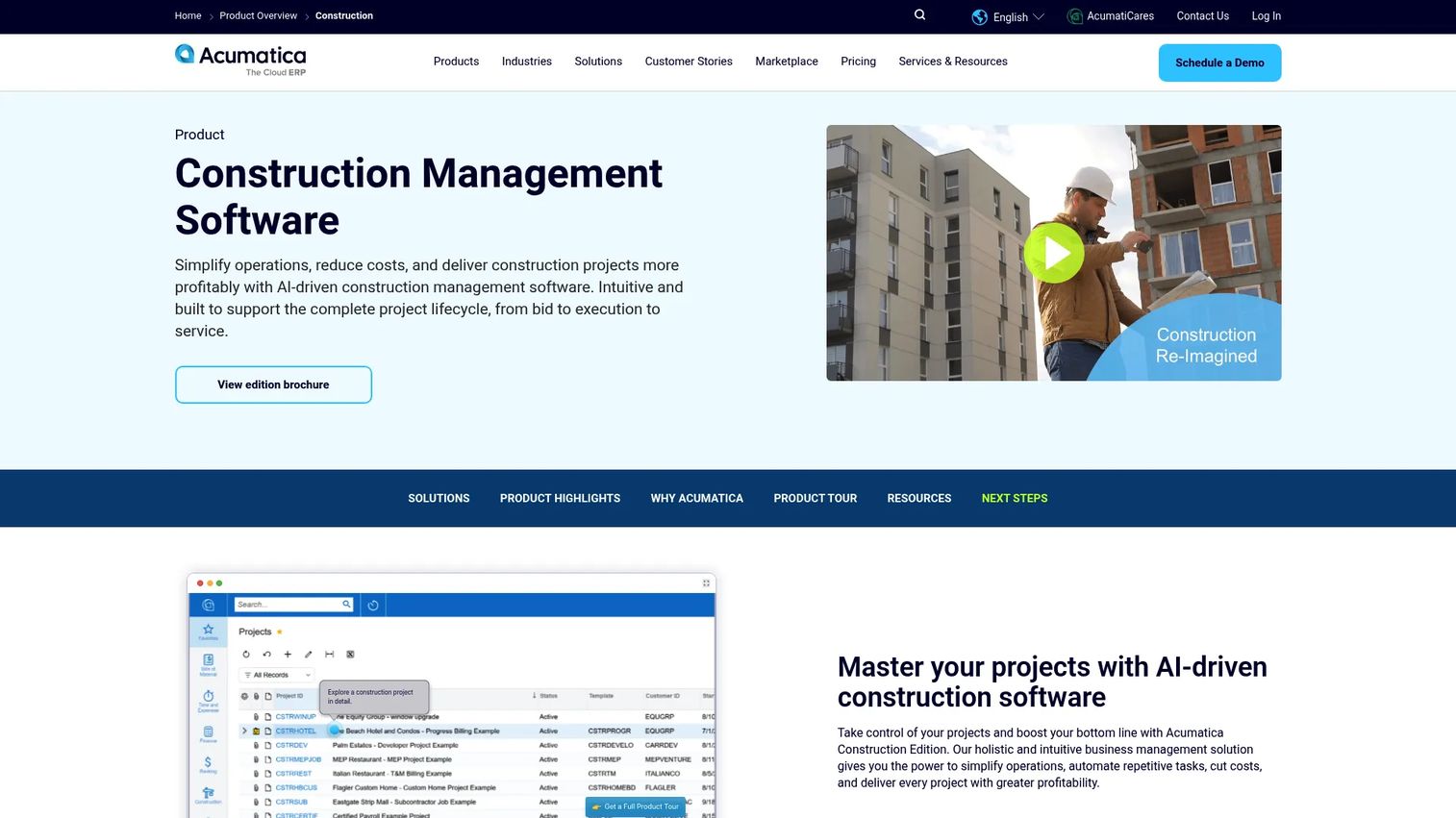
Task: Open the CSTRHBCUS project link
Action: 296,787
